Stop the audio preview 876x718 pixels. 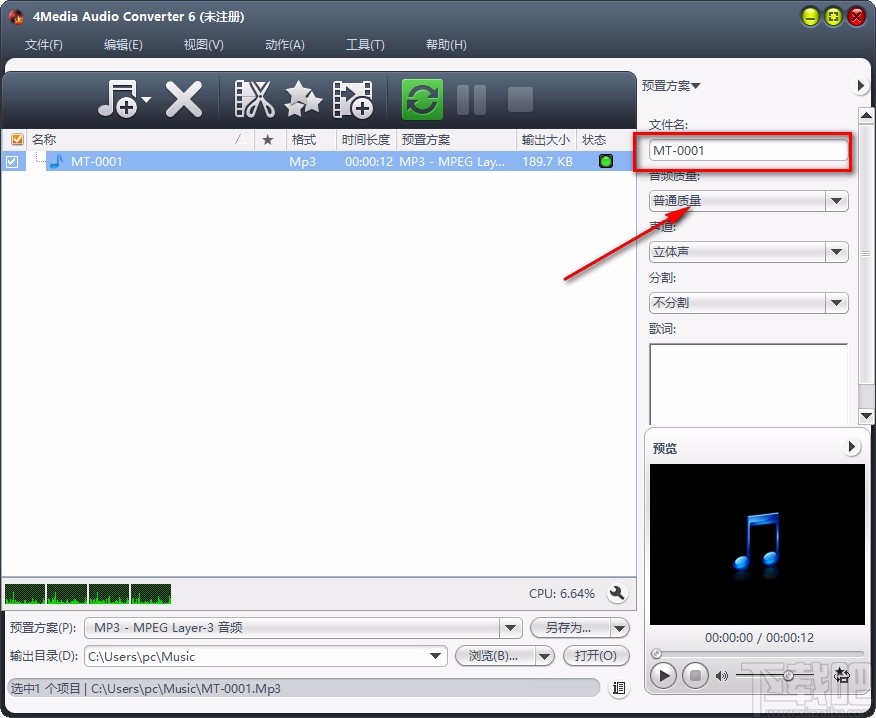click(695, 676)
